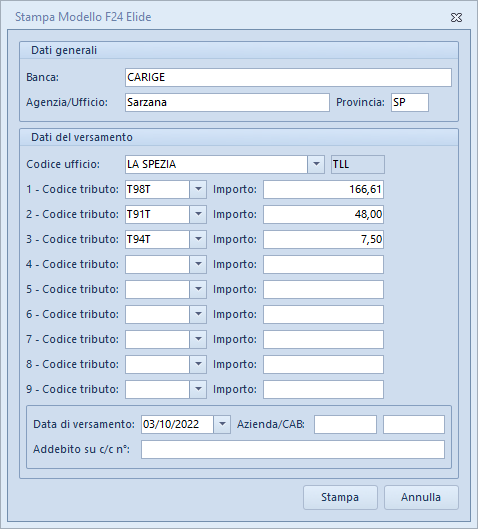
Task: Expand the 1 - Codice tributo dropdown
Action: point(198,189)
